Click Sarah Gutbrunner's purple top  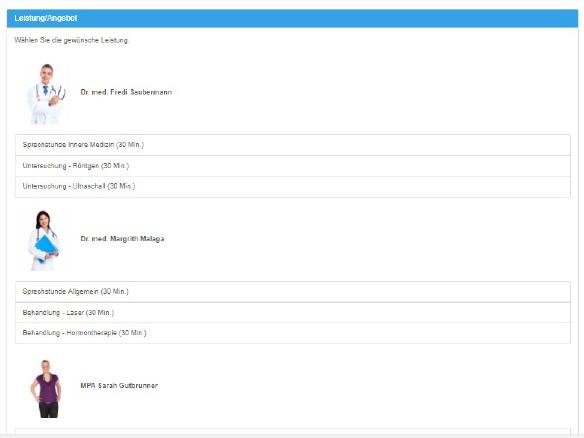click(x=46, y=388)
